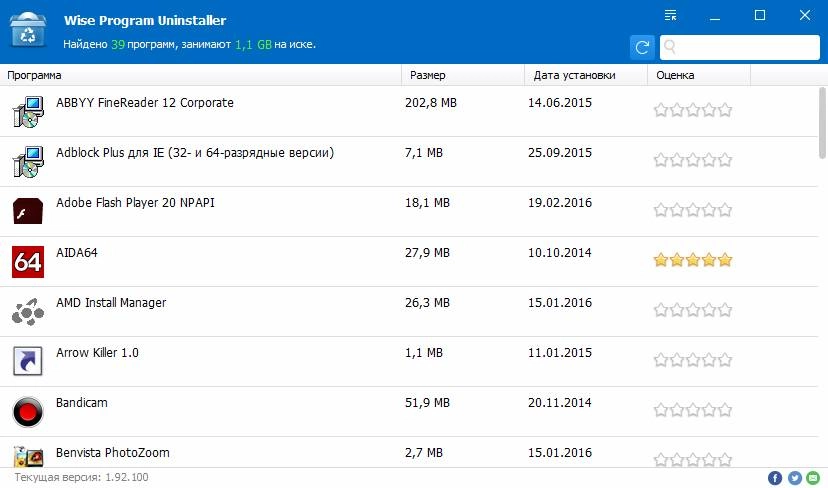The height and width of the screenshot is (488, 828).
Task: Click the ABBYY FineReader installer icon
Action: 28,111
